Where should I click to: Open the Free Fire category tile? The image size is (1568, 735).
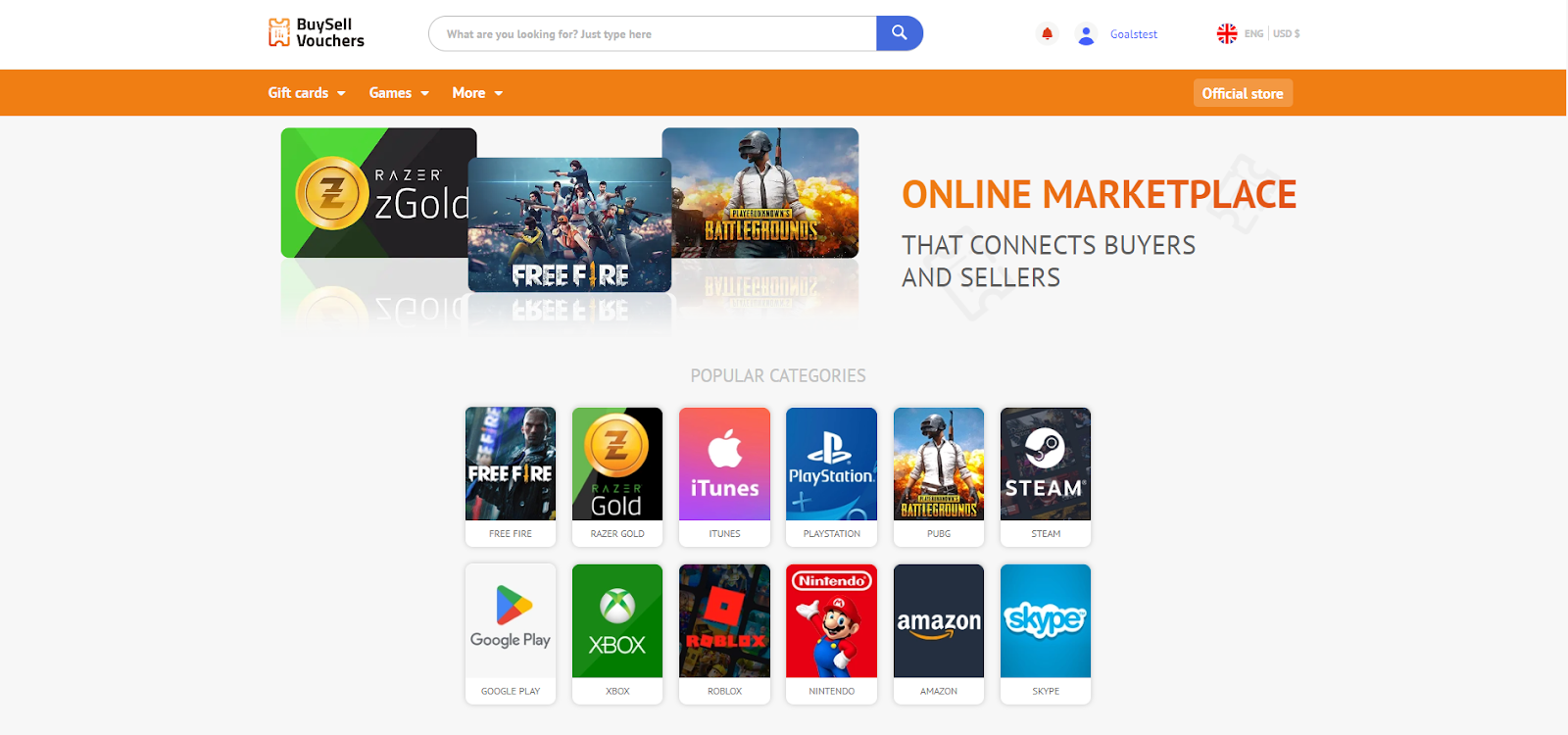click(511, 476)
